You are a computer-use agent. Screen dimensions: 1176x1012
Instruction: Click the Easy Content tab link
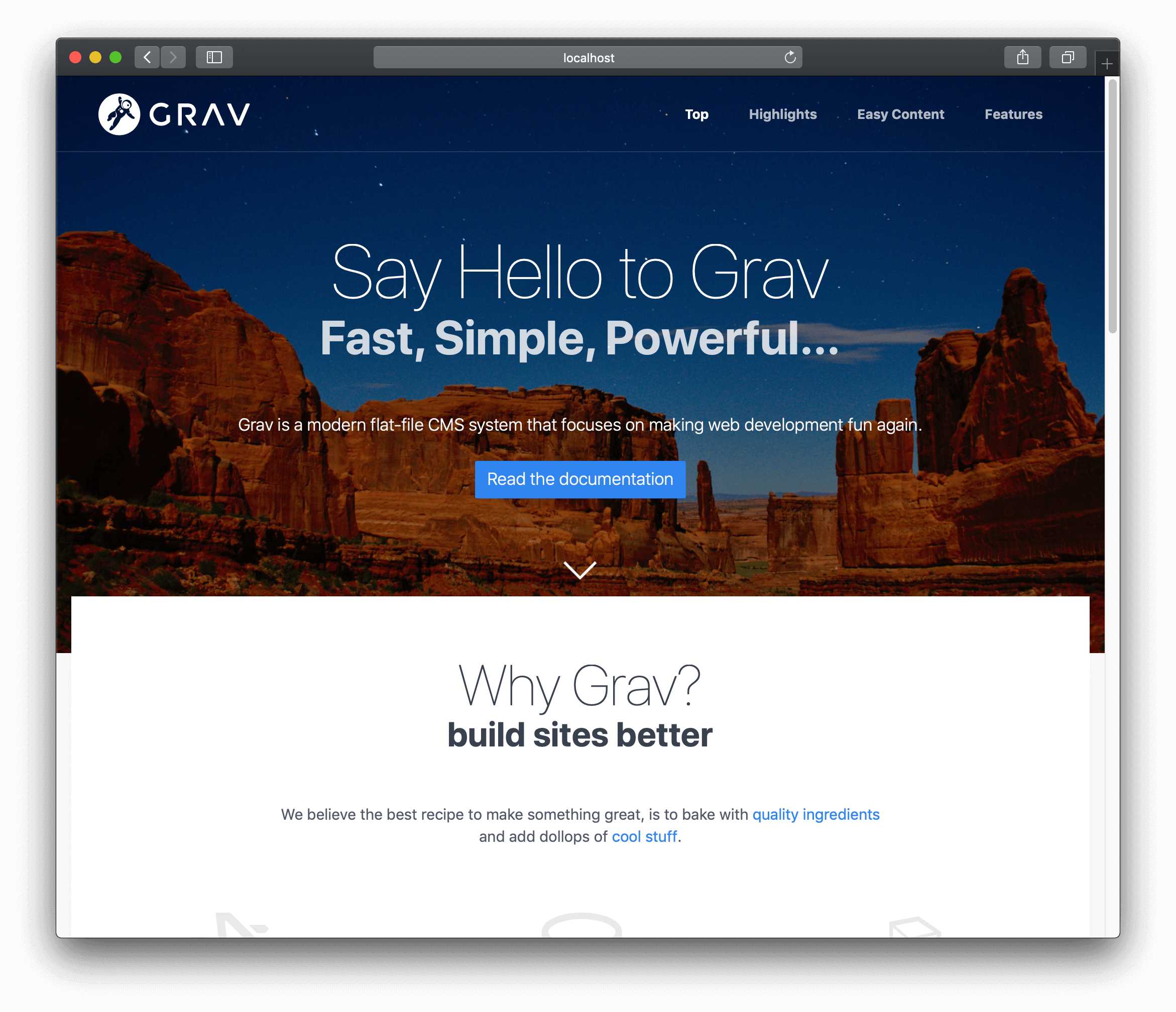pos(900,114)
